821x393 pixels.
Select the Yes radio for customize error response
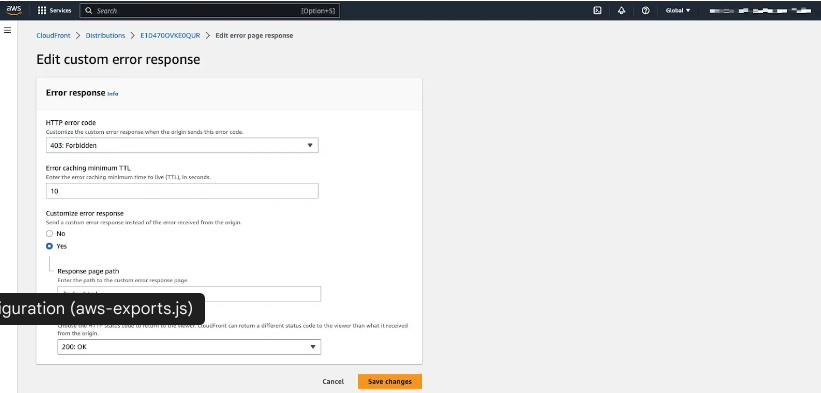point(49,246)
